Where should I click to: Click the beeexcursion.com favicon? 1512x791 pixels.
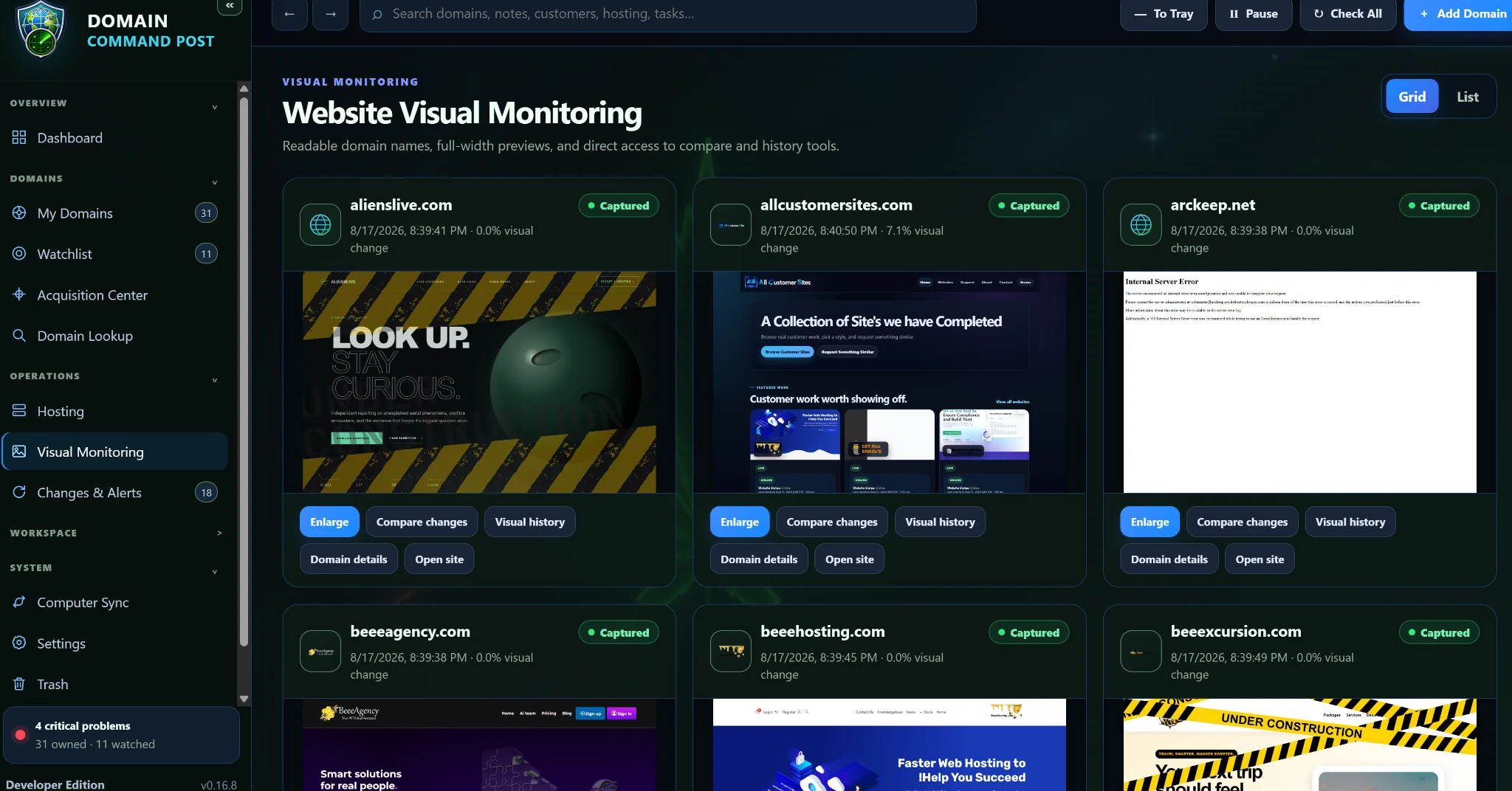1141,651
